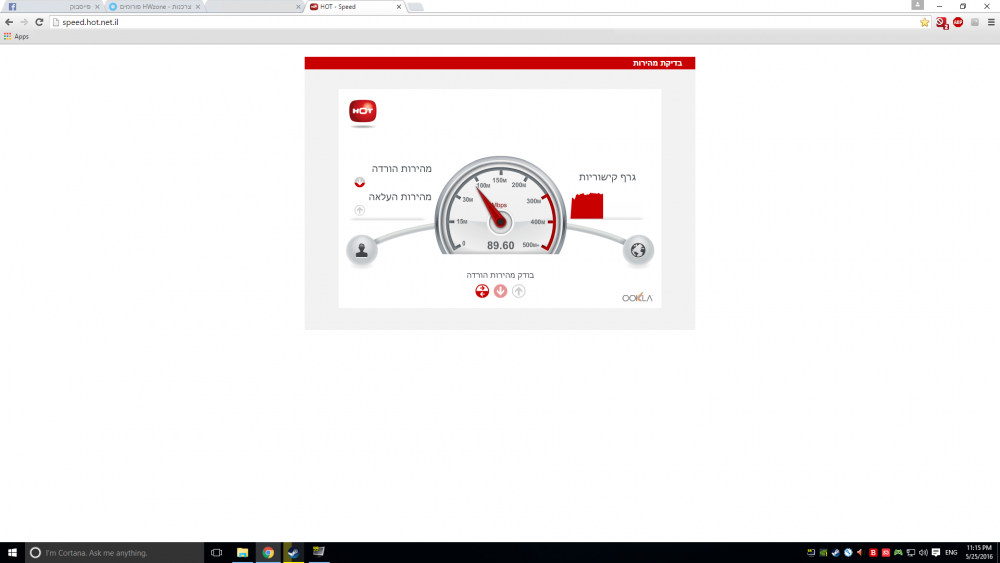The width and height of the screenshot is (1000, 563).
Task: Click the red download arrow below the gauge
Action: click(500, 291)
